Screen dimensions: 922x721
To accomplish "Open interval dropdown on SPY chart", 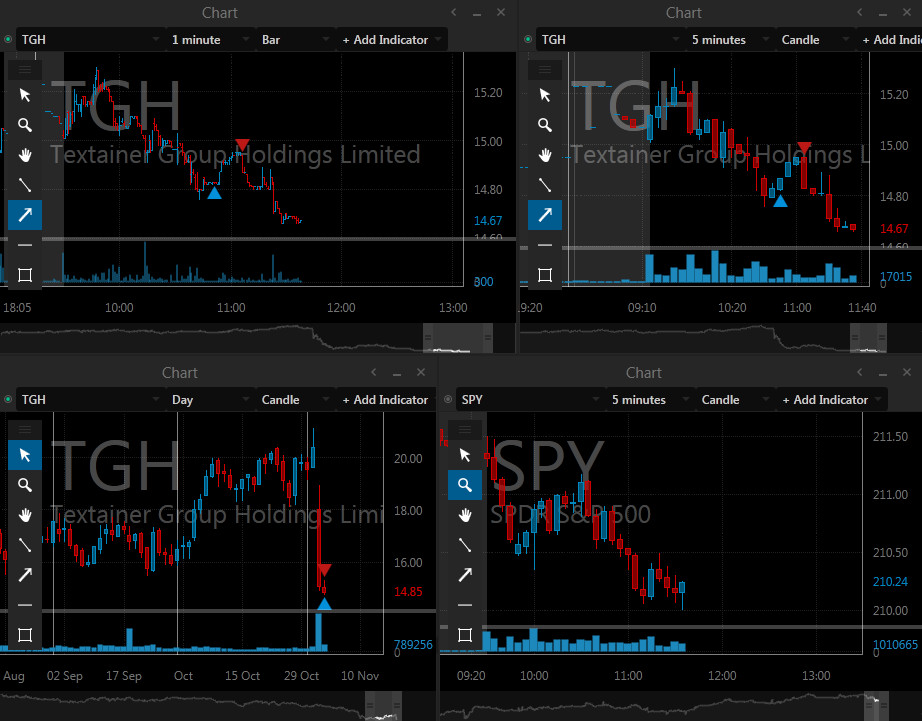I will point(650,399).
